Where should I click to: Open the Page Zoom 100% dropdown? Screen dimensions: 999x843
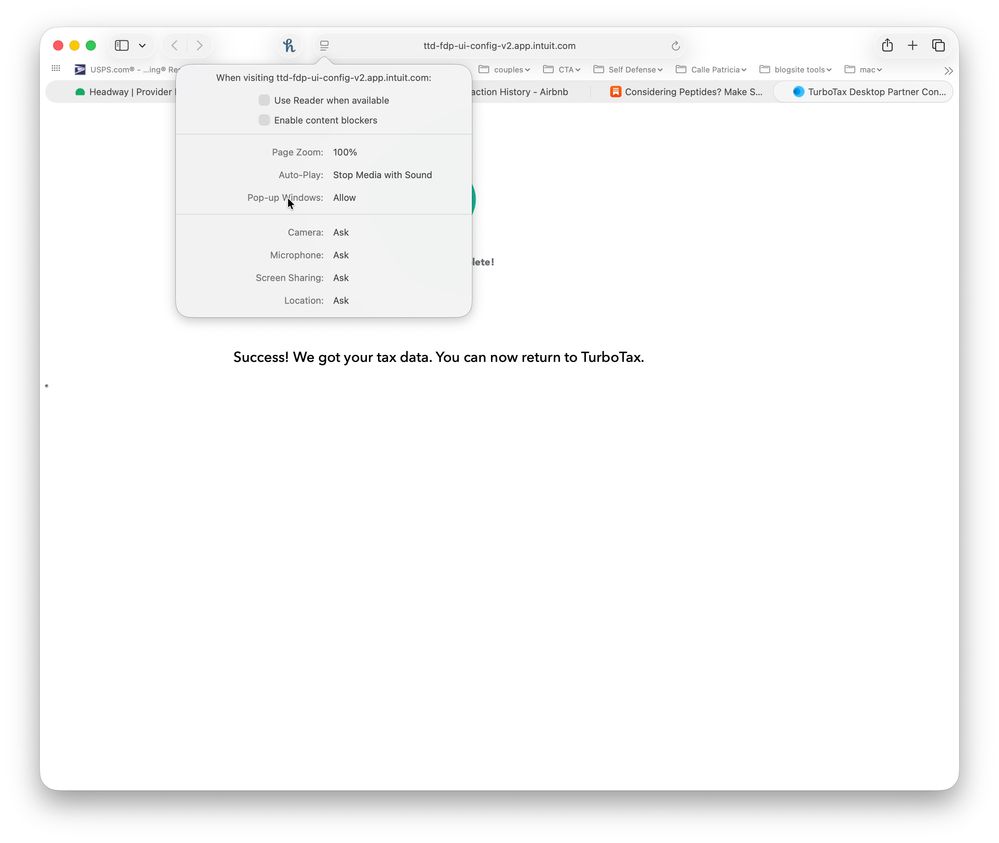345,152
